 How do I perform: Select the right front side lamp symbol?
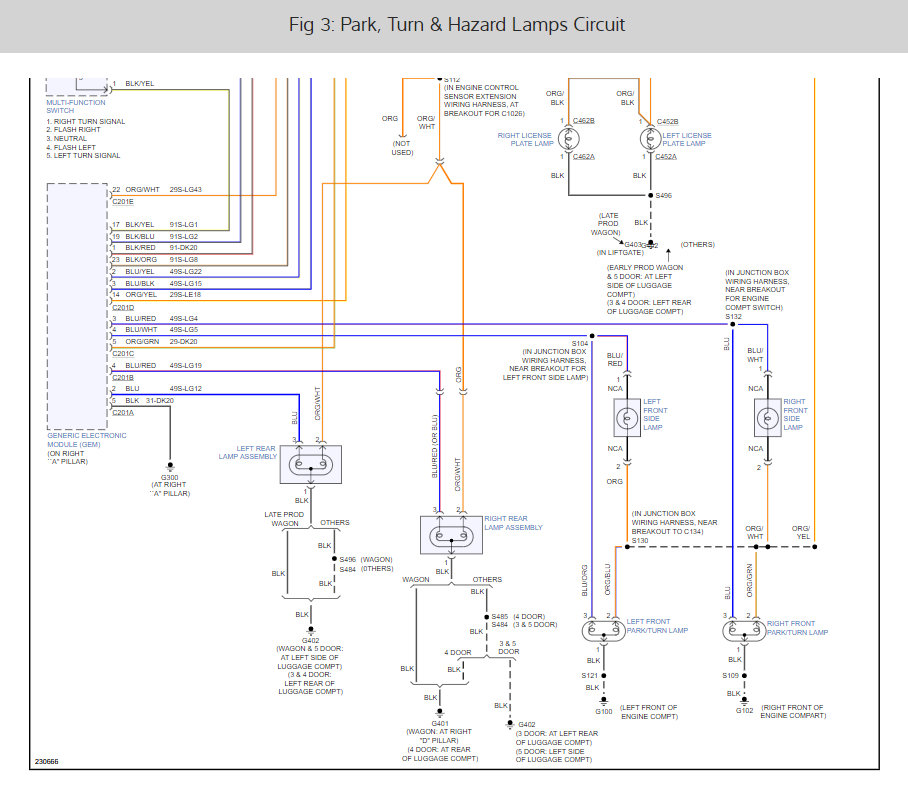768,418
